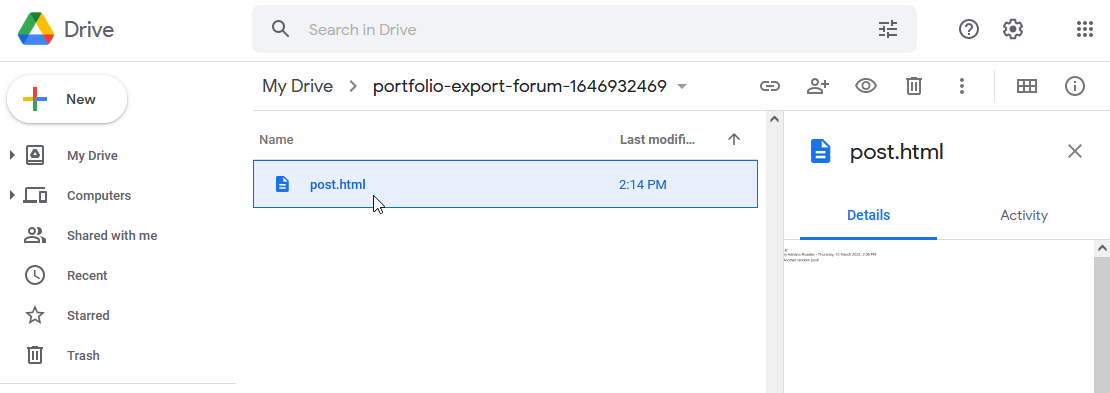
Task: Expand the My Drive tree arrow
Action: point(12,155)
